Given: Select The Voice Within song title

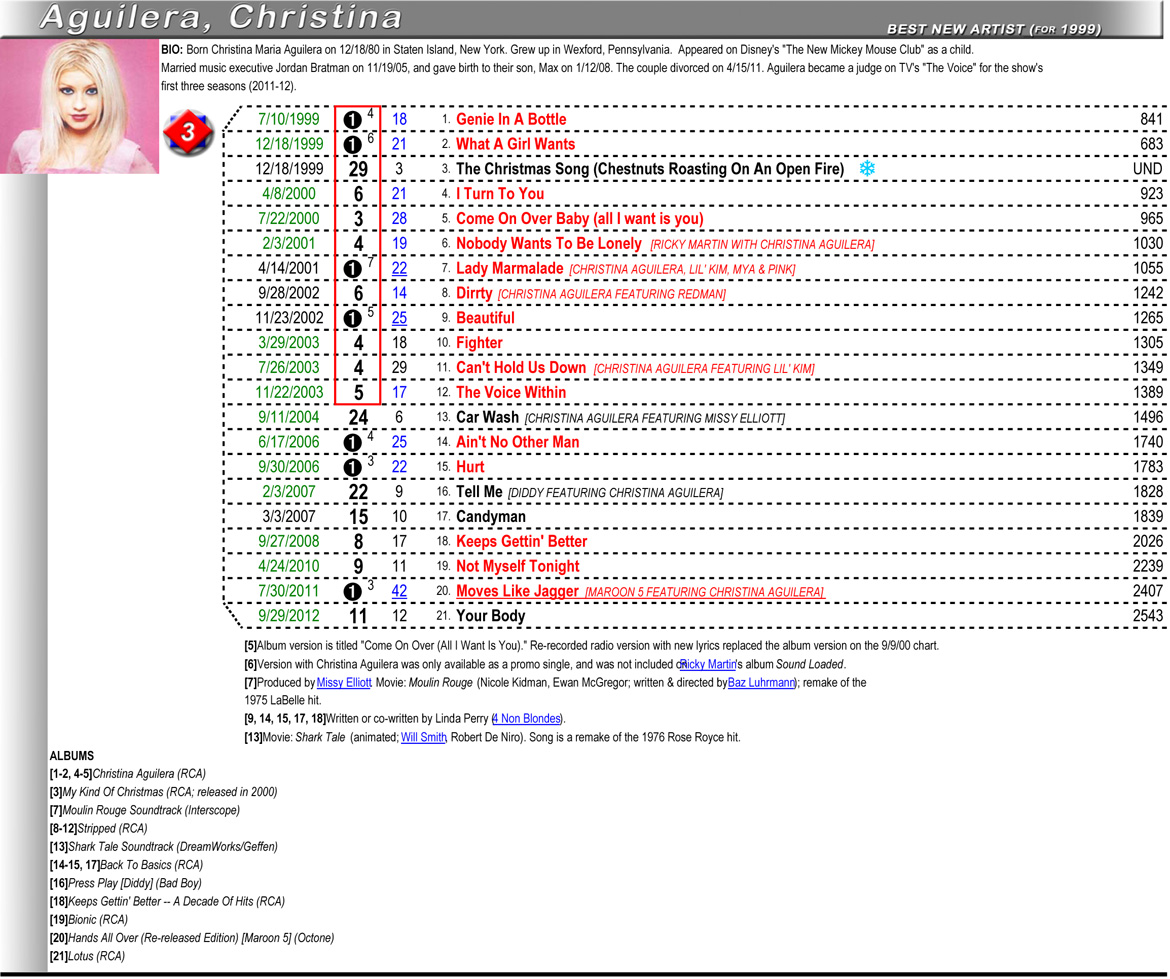Looking at the screenshot, I should click(511, 392).
